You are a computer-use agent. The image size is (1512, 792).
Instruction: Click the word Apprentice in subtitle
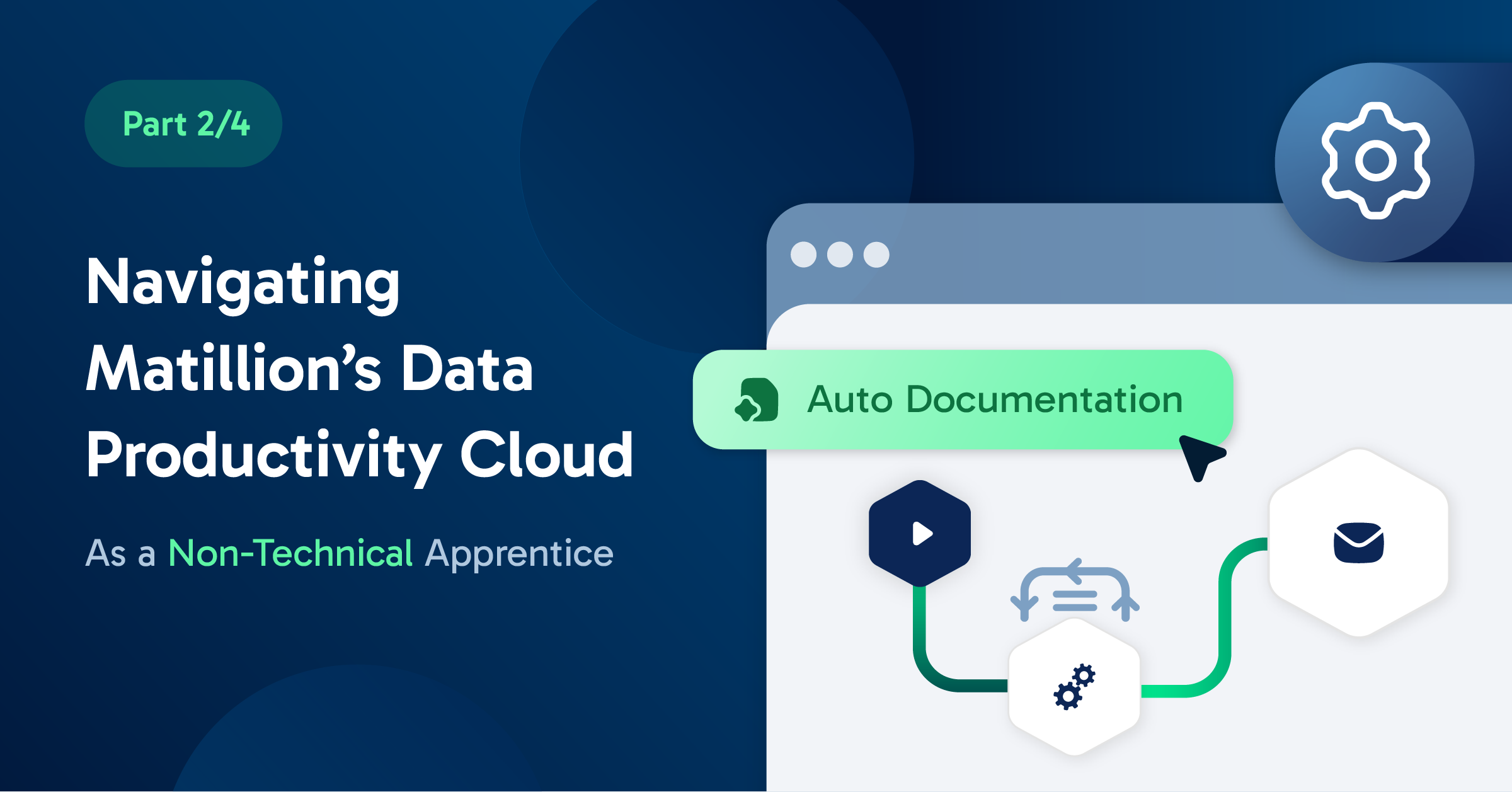tap(518, 553)
